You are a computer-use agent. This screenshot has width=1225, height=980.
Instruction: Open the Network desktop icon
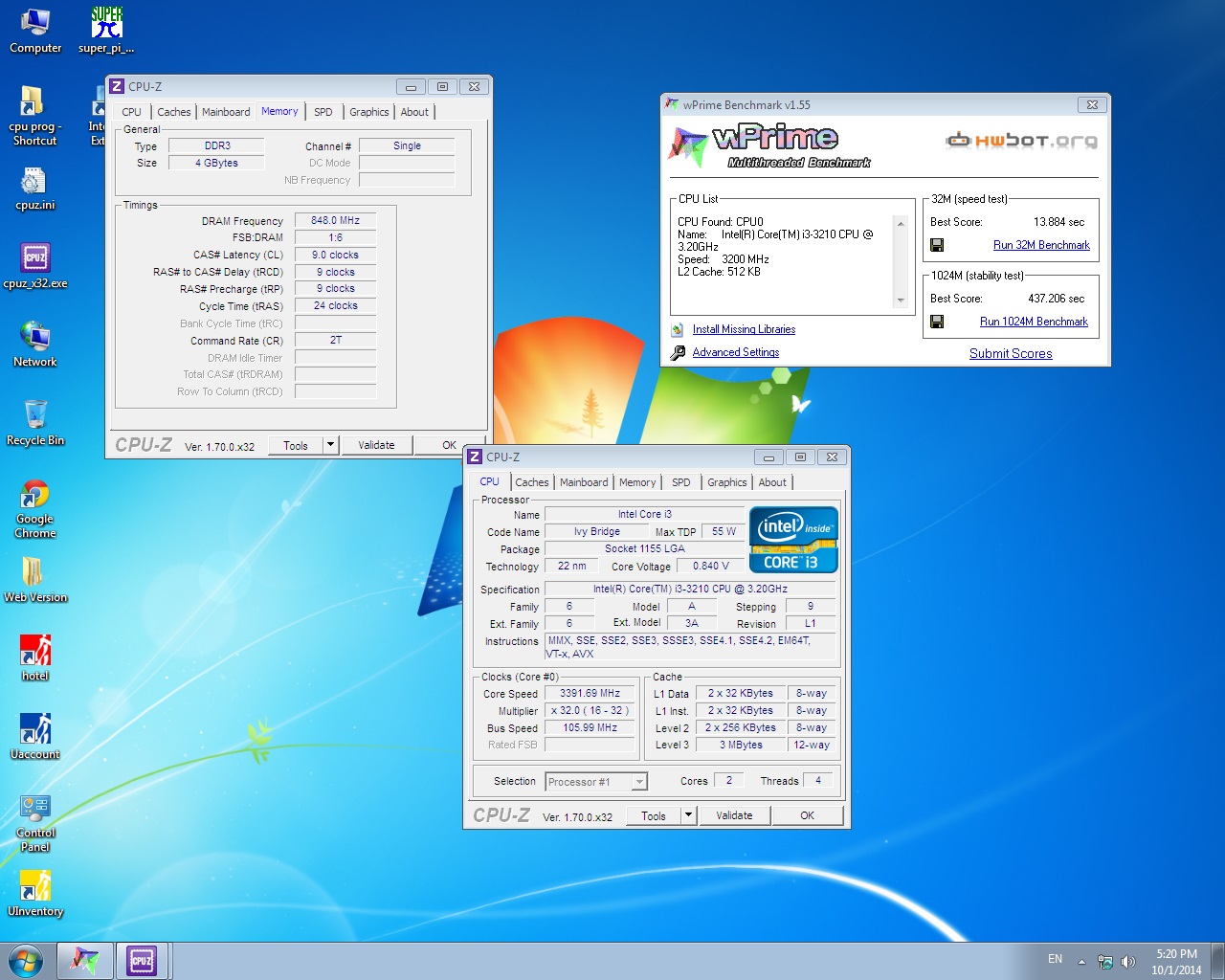(35, 345)
